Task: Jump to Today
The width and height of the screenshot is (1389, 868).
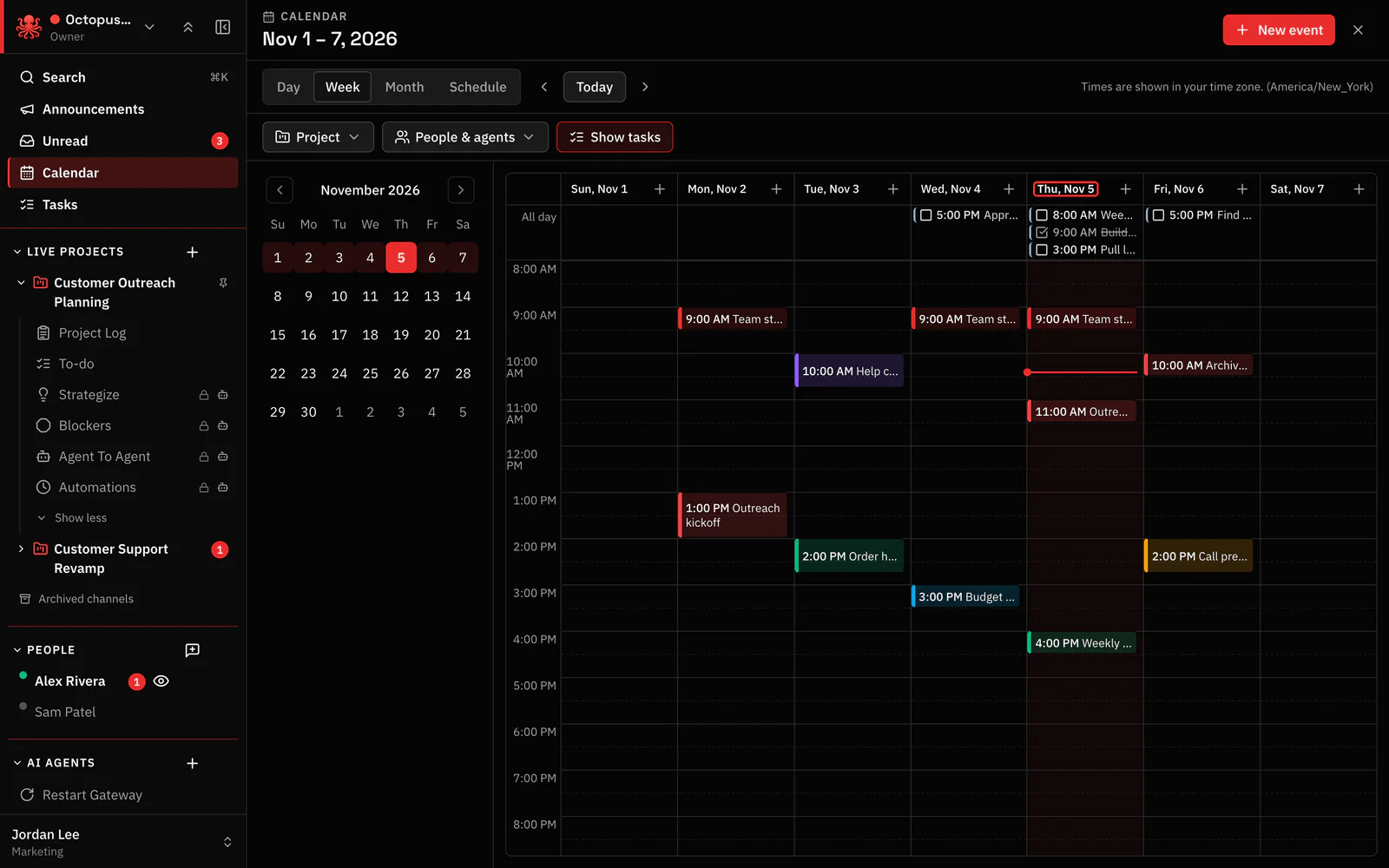Action: tap(595, 87)
